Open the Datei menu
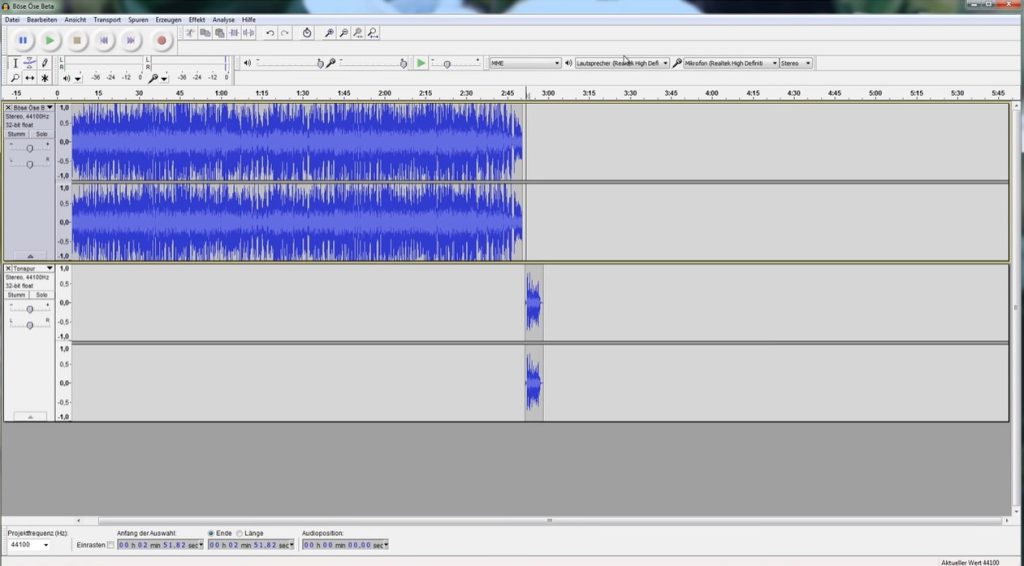1024x566 pixels. tap(12, 20)
